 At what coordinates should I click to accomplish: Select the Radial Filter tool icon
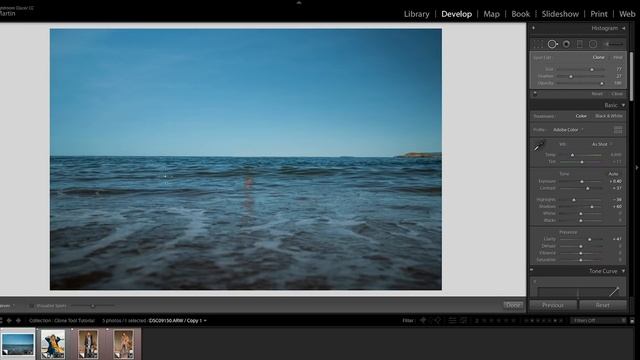tap(593, 44)
